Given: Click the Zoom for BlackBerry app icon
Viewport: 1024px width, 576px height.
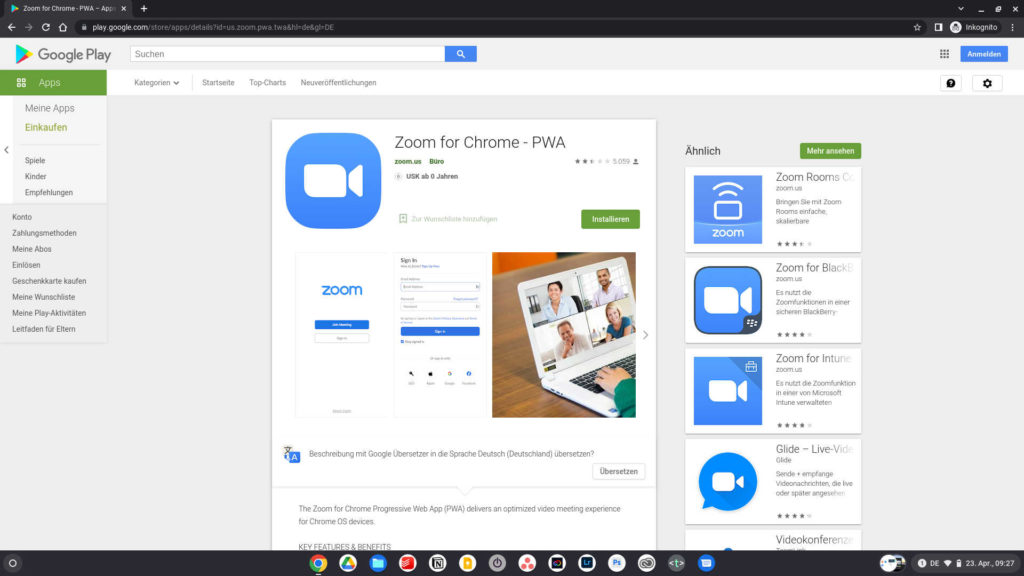Looking at the screenshot, I should (727, 300).
